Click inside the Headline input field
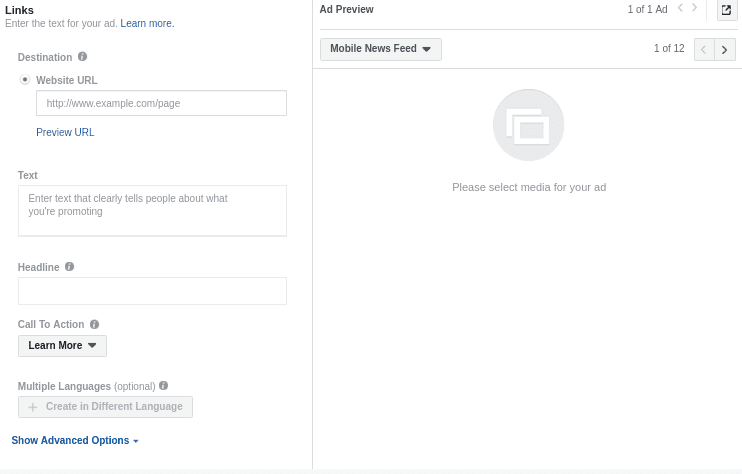The width and height of the screenshot is (742, 474). click(152, 291)
